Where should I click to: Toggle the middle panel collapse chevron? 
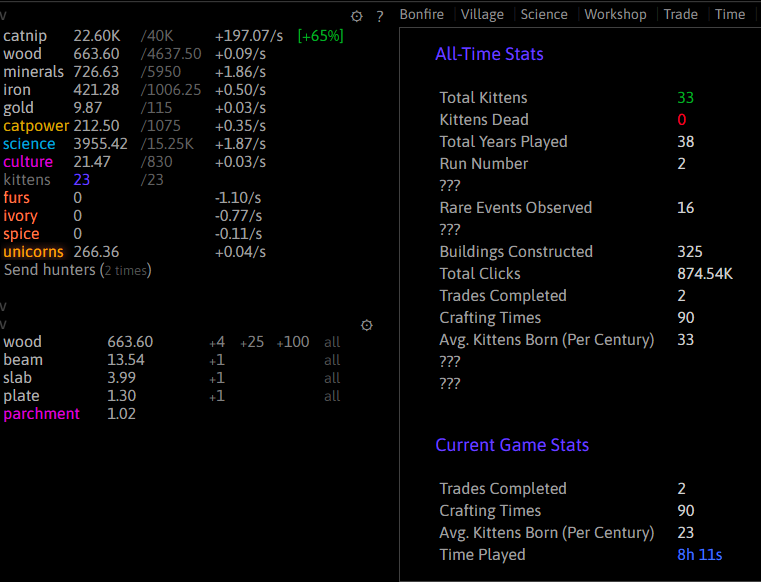pyautogui.click(x=3, y=306)
